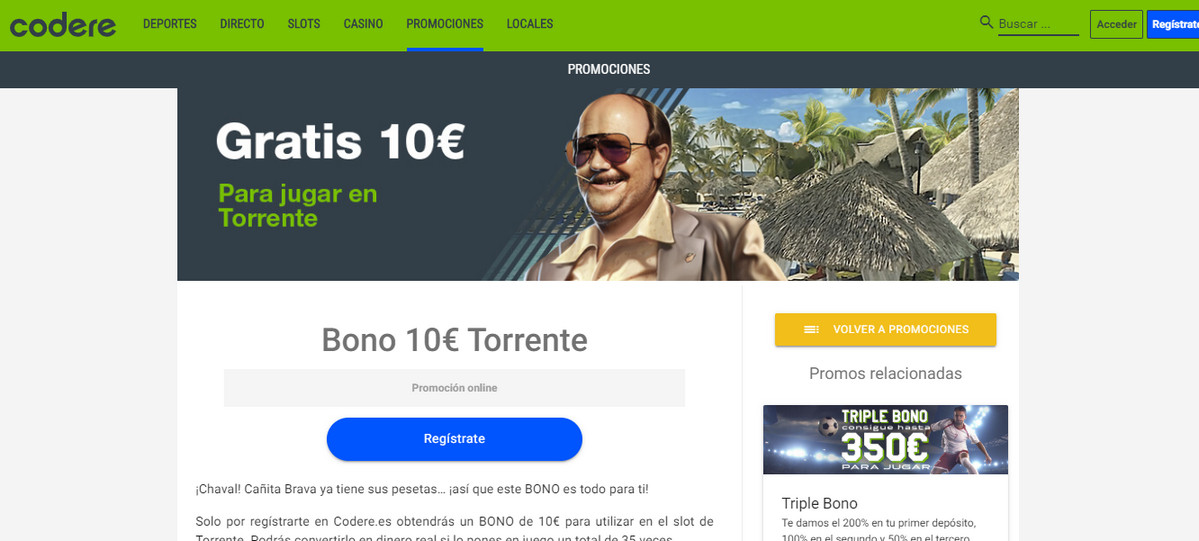Go to Slots section
1199x541 pixels.
(x=304, y=24)
